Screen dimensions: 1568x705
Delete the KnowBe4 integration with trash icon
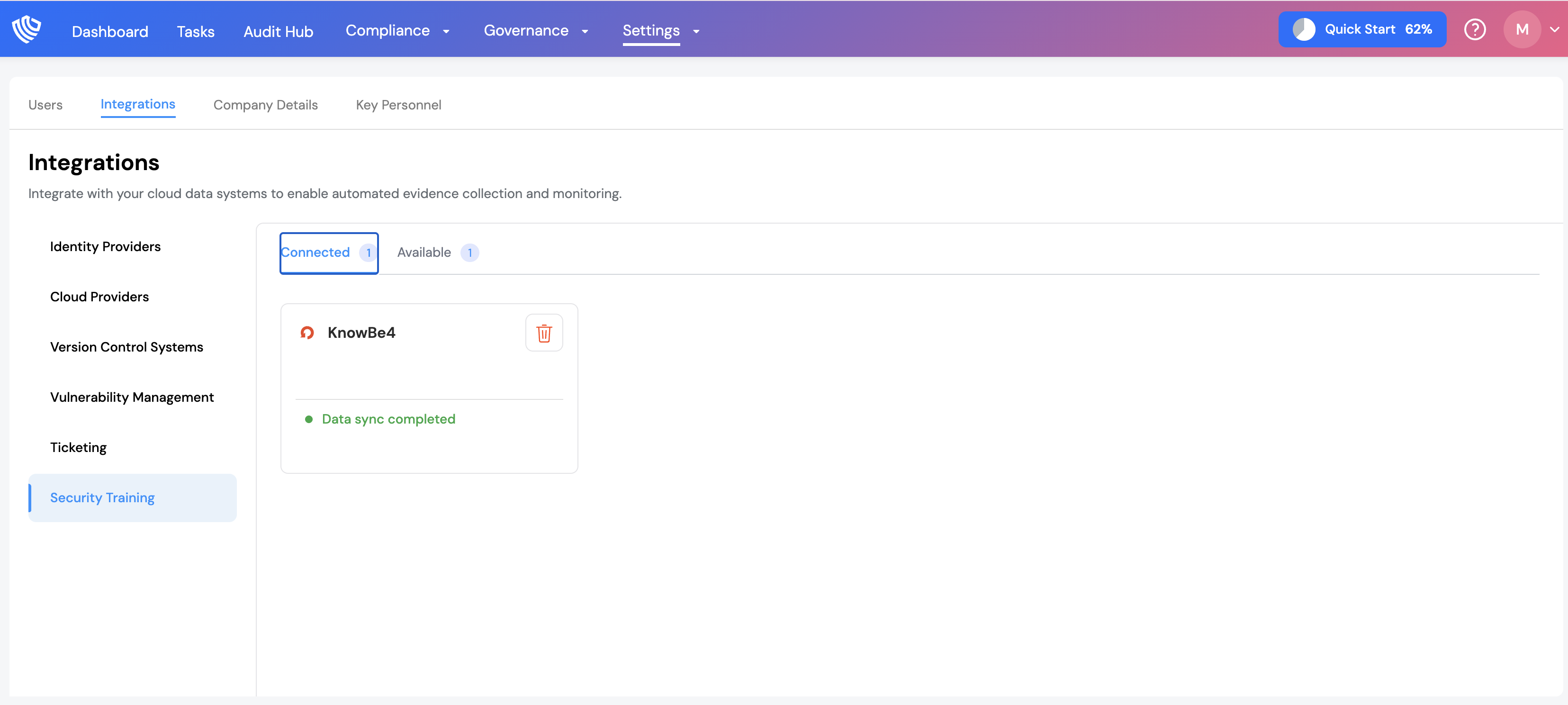pos(544,333)
